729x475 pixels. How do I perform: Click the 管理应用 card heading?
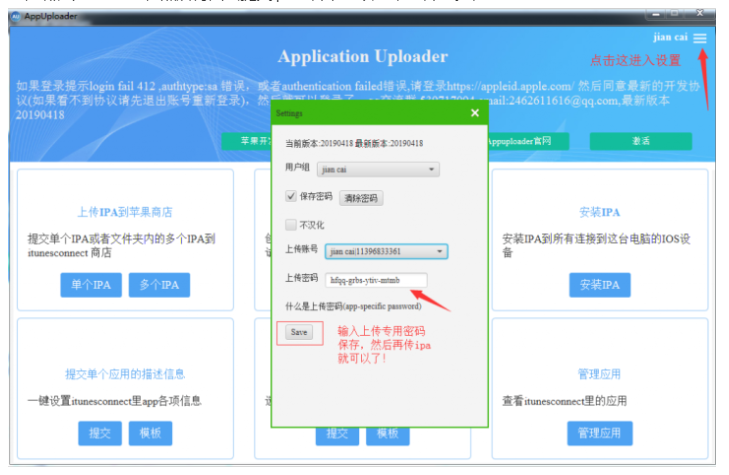pyautogui.click(x=600, y=374)
